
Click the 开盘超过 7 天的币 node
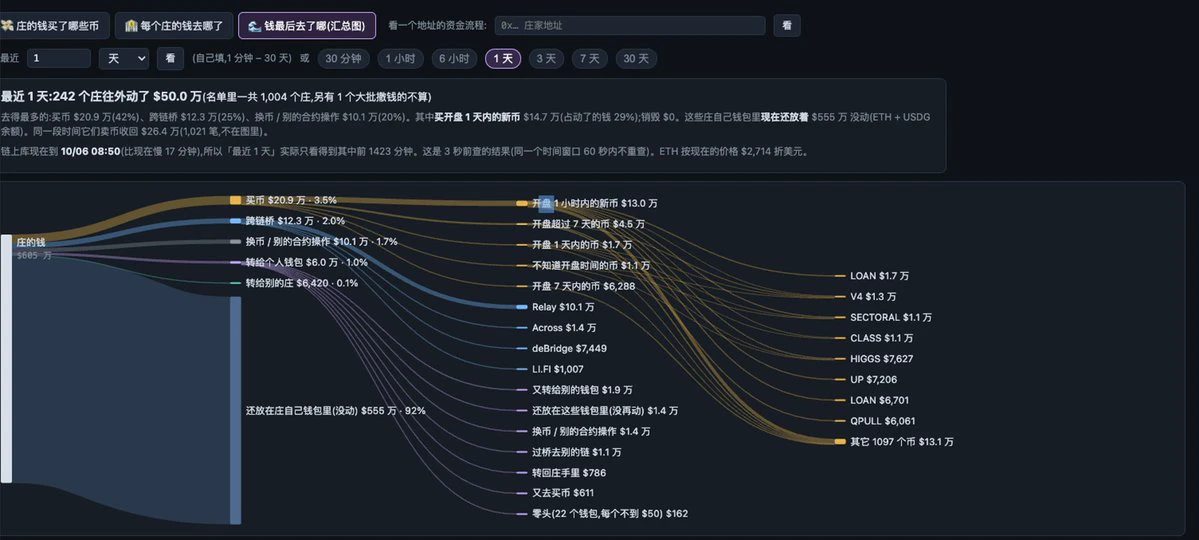pos(588,224)
